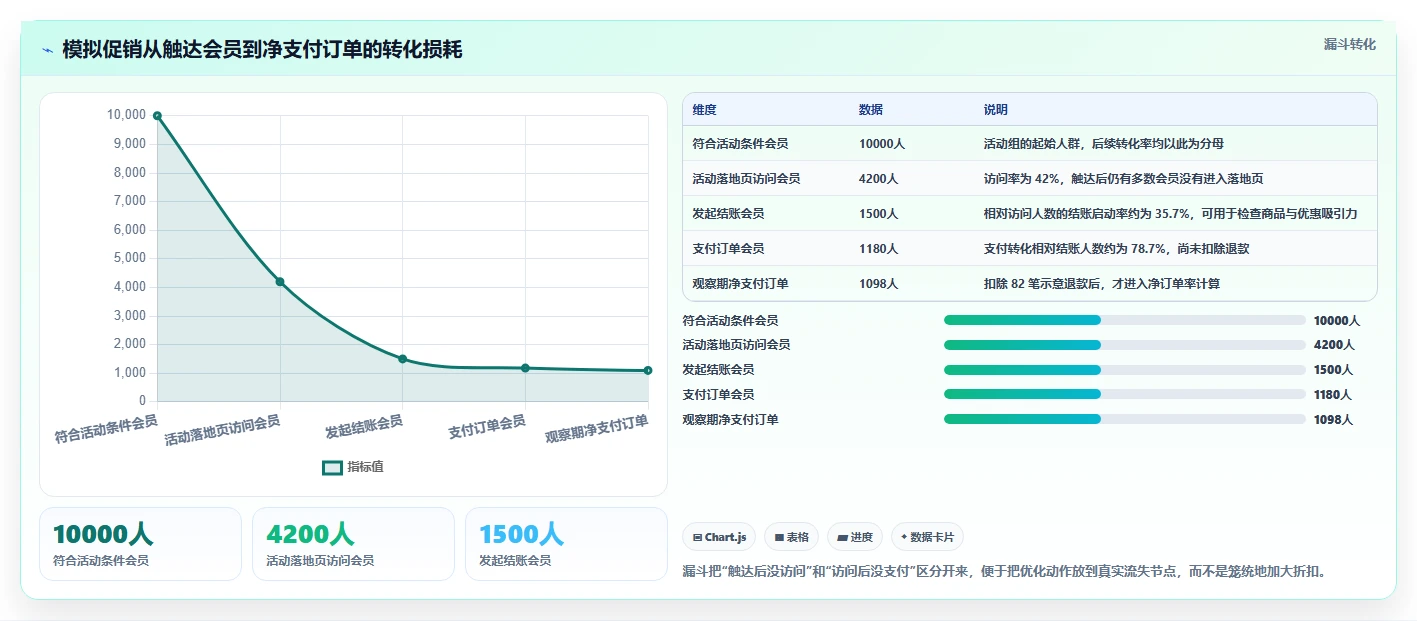
Task: Click the table value 1098人
Action: pos(878,284)
